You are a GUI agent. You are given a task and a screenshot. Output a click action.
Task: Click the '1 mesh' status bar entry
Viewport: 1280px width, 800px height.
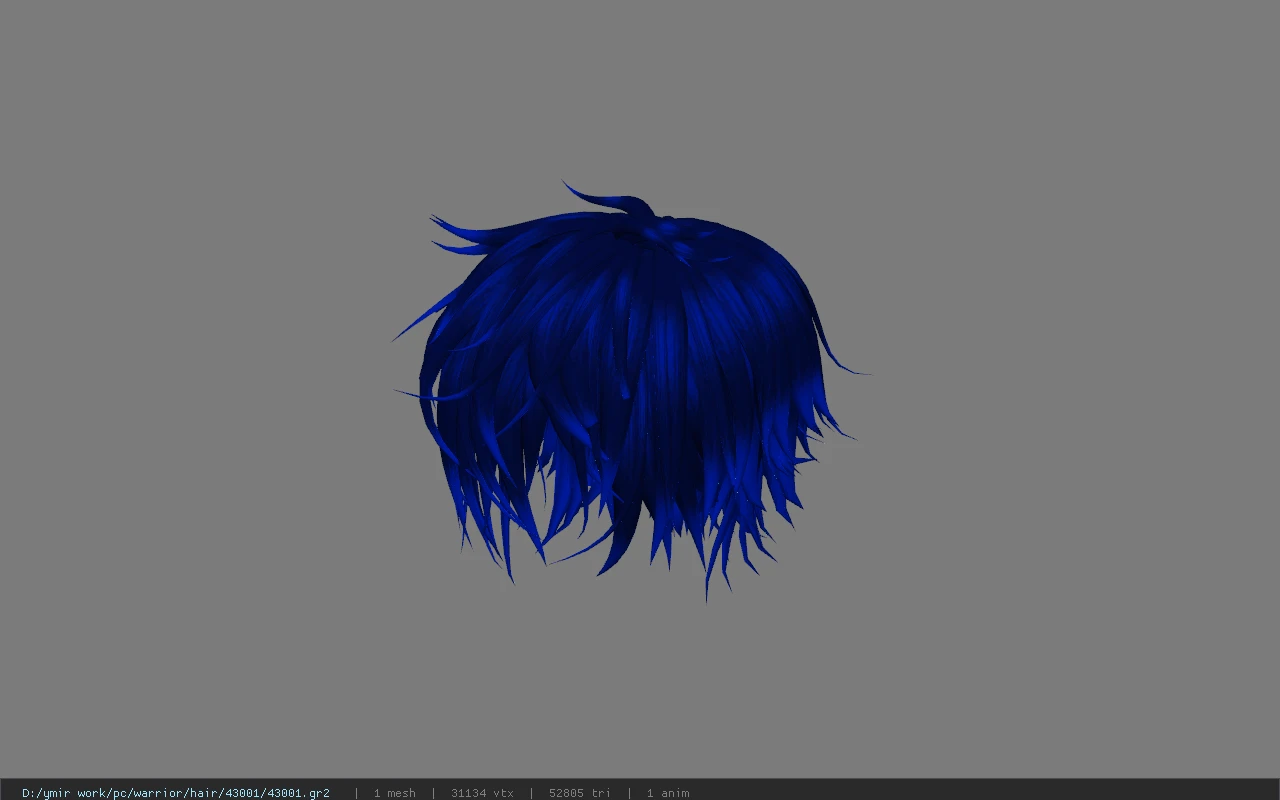[x=394, y=793]
